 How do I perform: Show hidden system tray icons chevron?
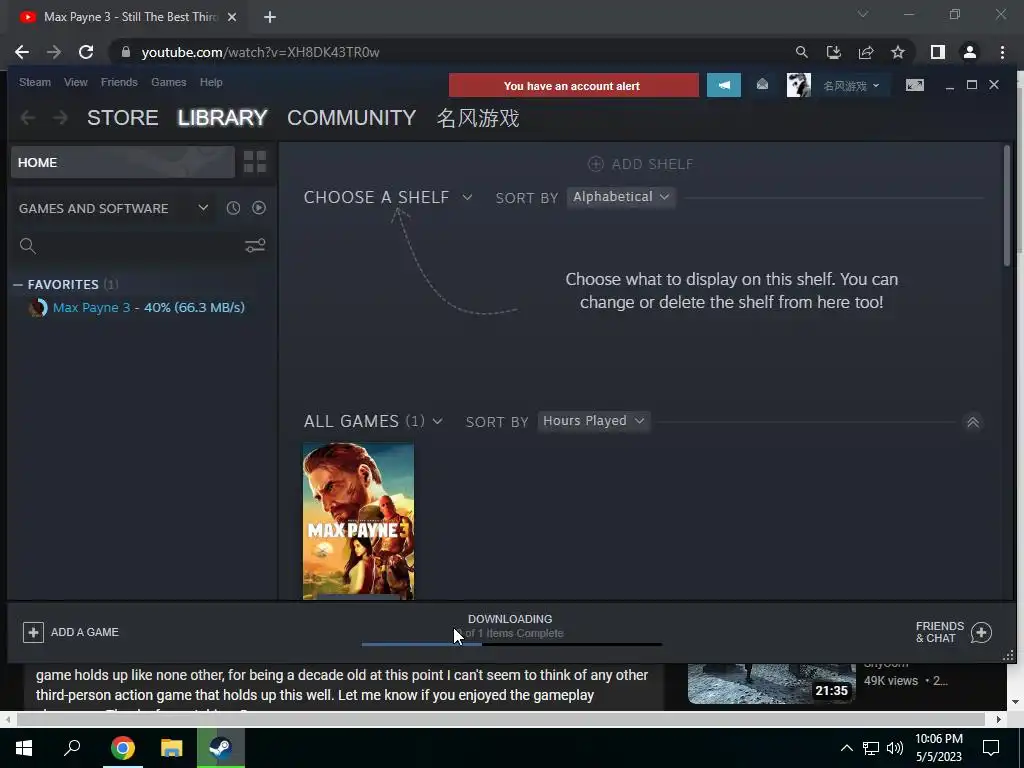[846, 748]
